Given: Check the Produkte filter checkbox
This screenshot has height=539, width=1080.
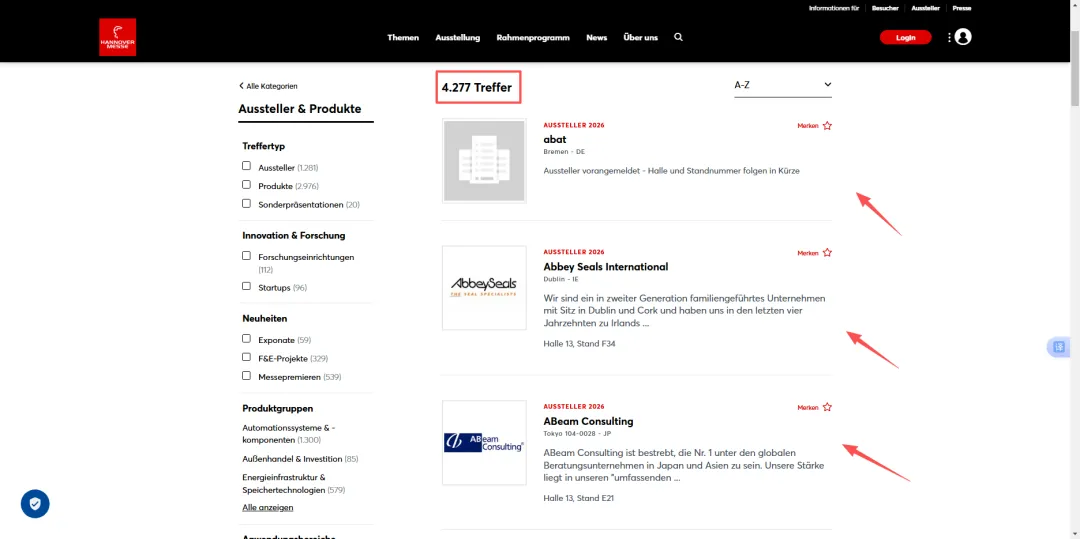Looking at the screenshot, I should (x=247, y=184).
